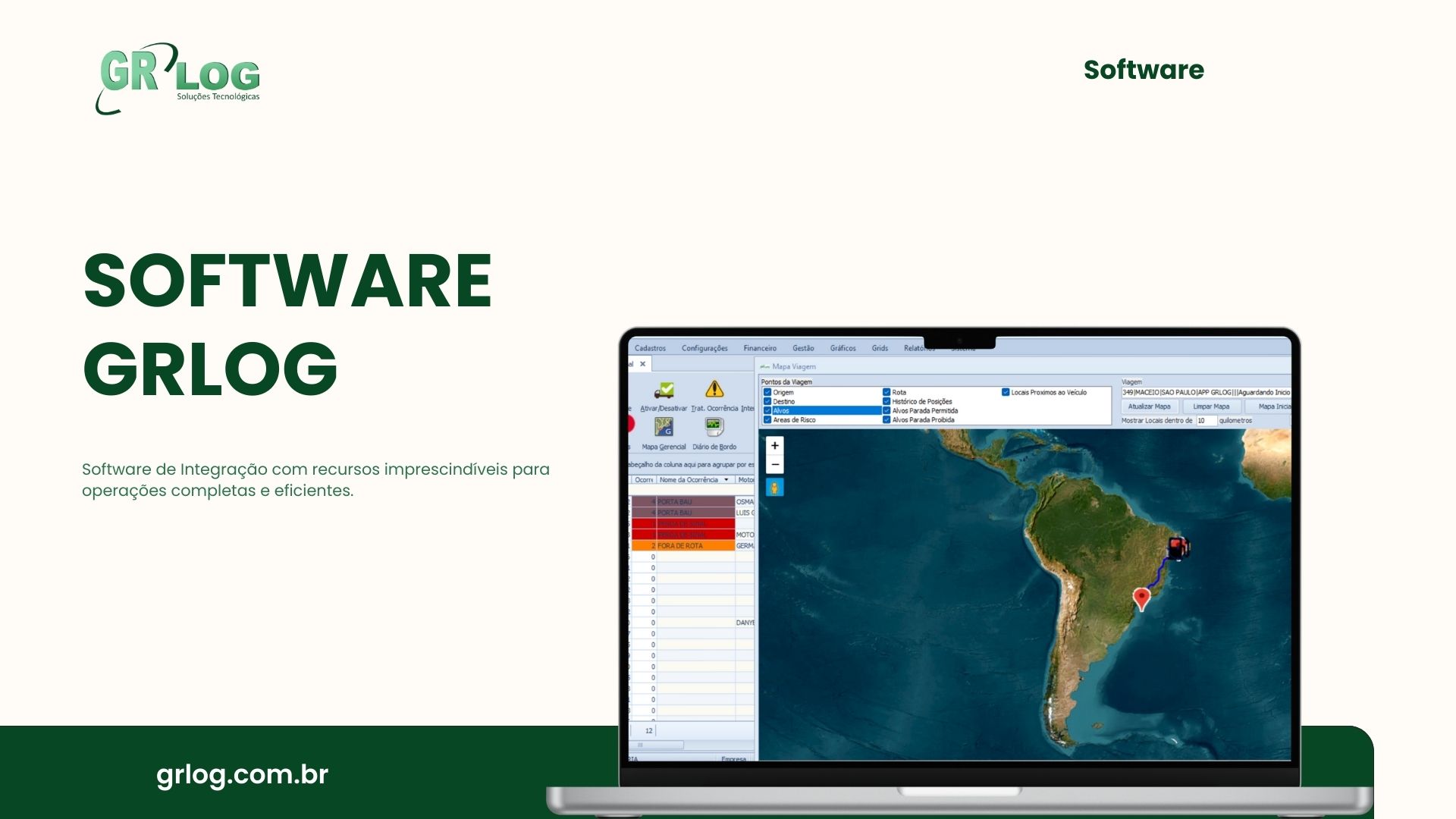Click the Pontos da Viagem label
The height and width of the screenshot is (819, 1456).
(786, 382)
